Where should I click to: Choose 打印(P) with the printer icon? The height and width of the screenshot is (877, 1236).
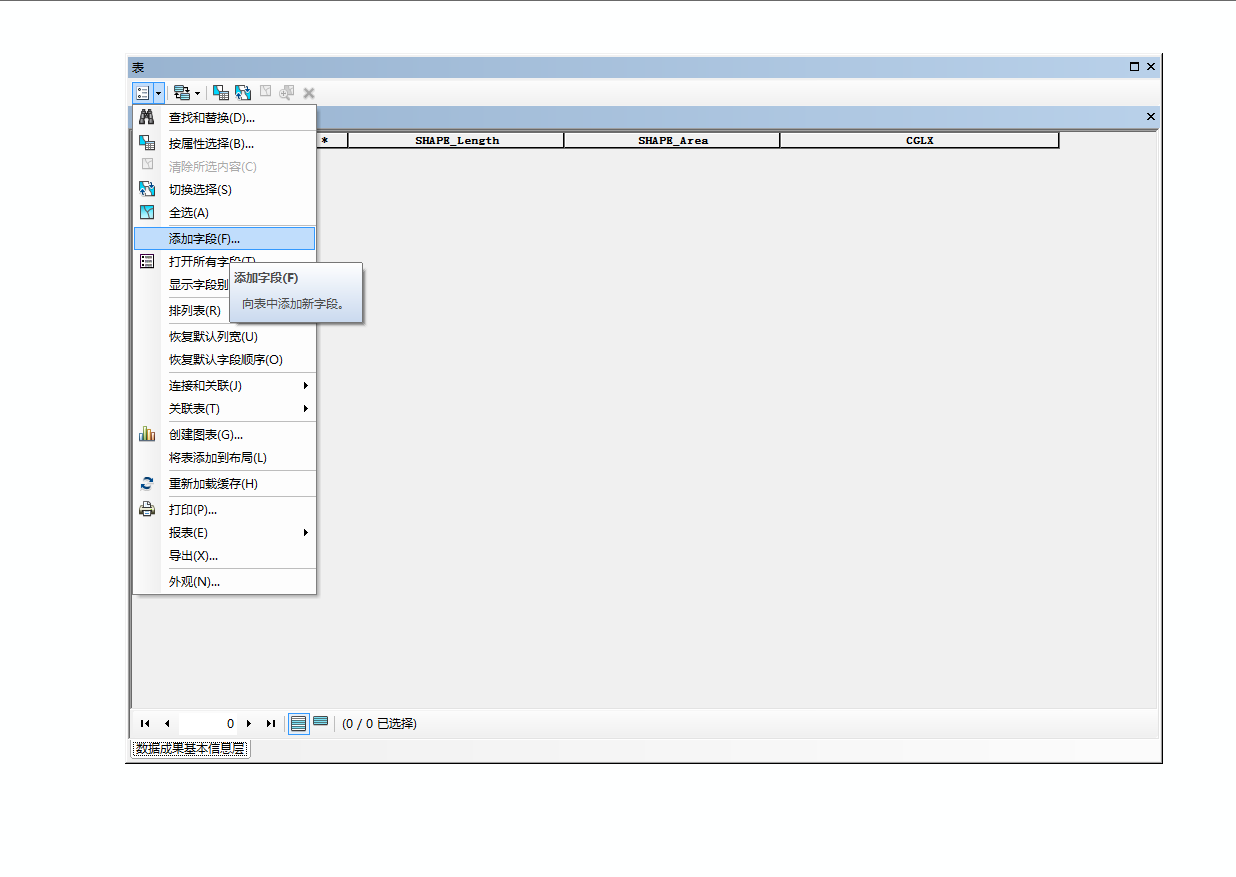point(225,509)
